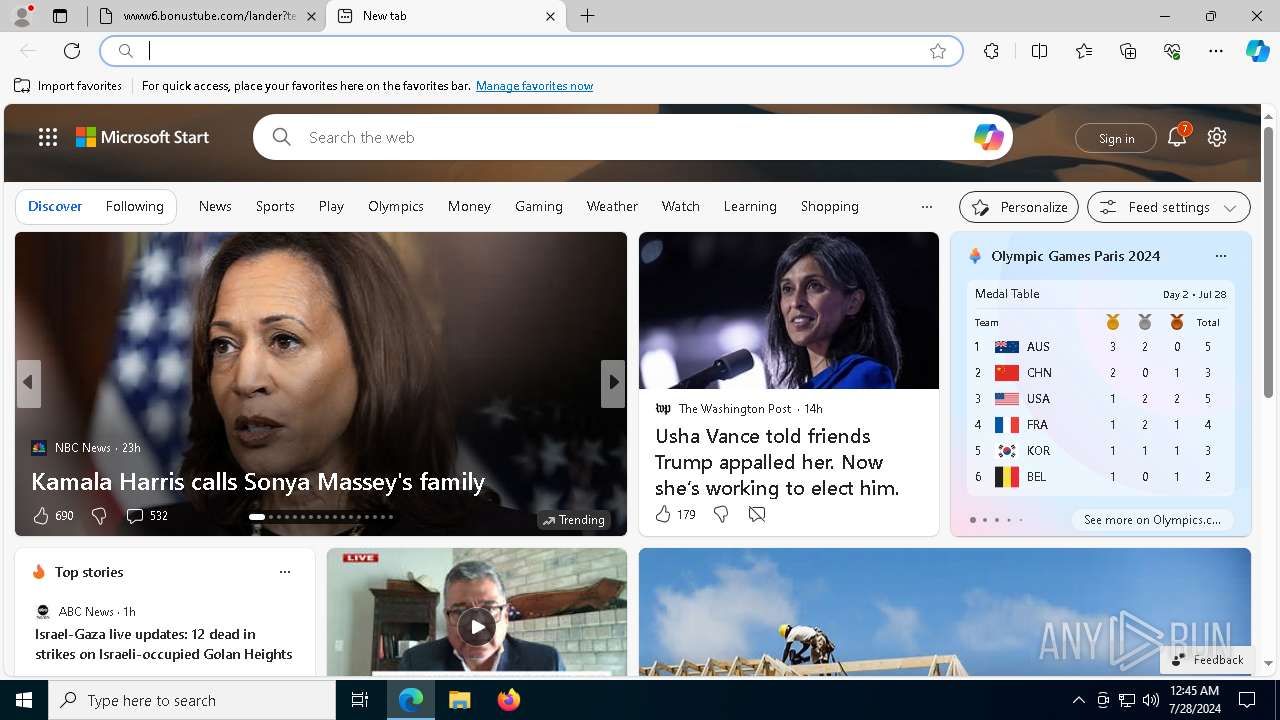Click the Copilot icon in web search box
1280x720 pixels.
pos(988,137)
